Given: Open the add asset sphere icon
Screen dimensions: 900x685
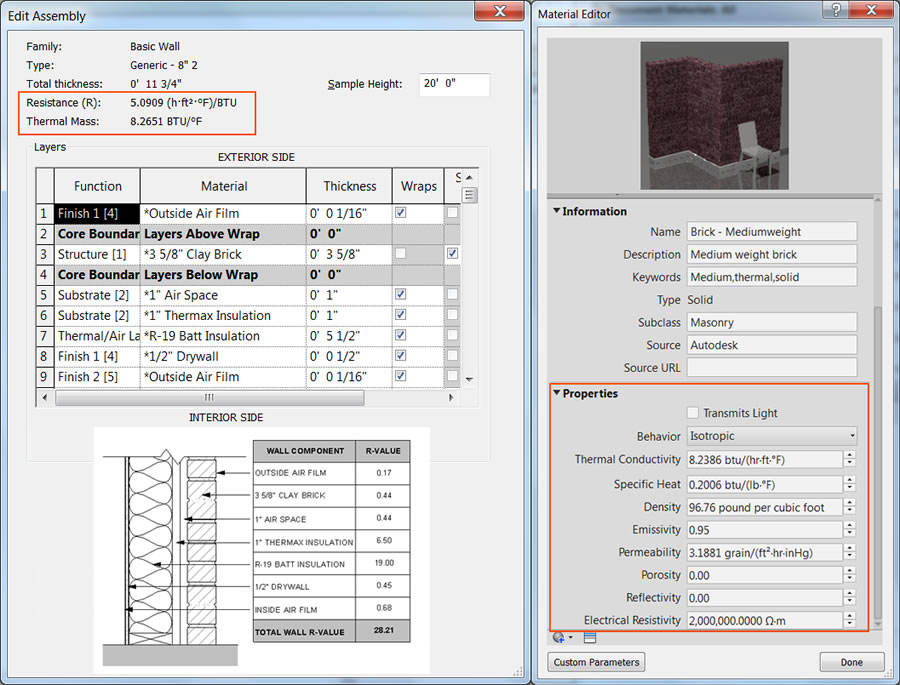Looking at the screenshot, I should pos(558,637).
